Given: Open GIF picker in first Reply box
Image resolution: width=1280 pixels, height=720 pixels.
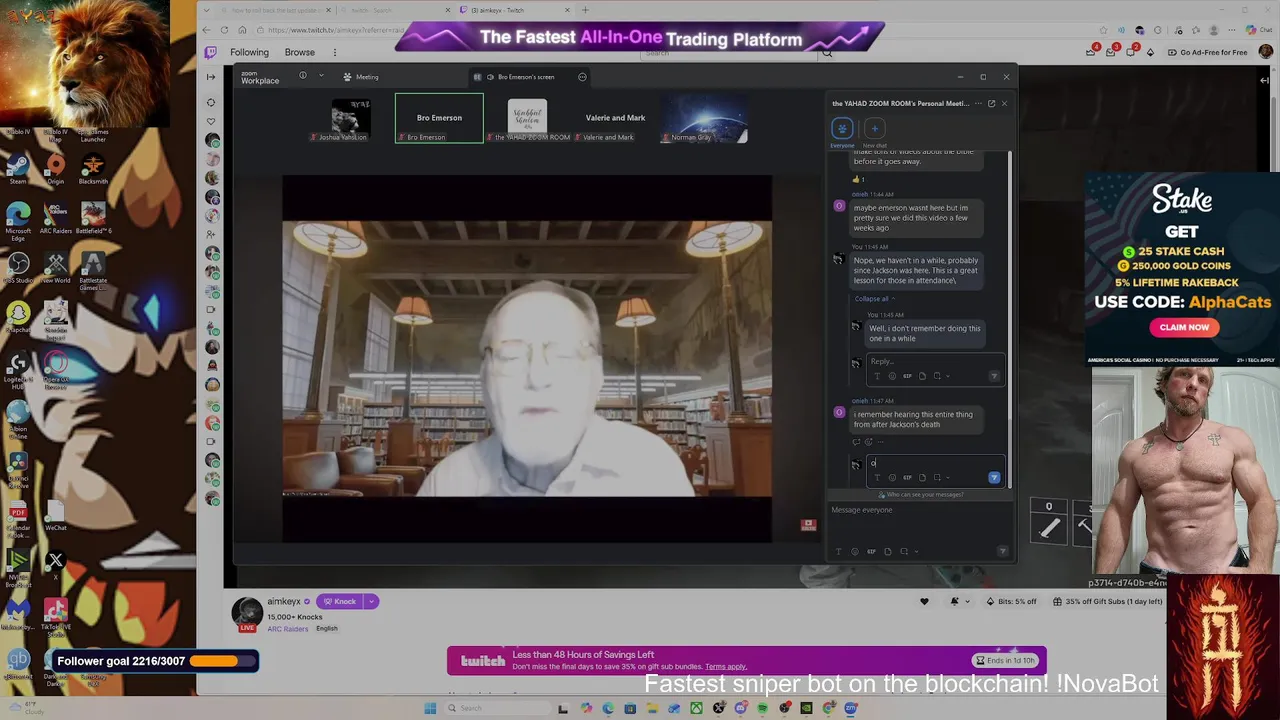Looking at the screenshot, I should (x=907, y=376).
